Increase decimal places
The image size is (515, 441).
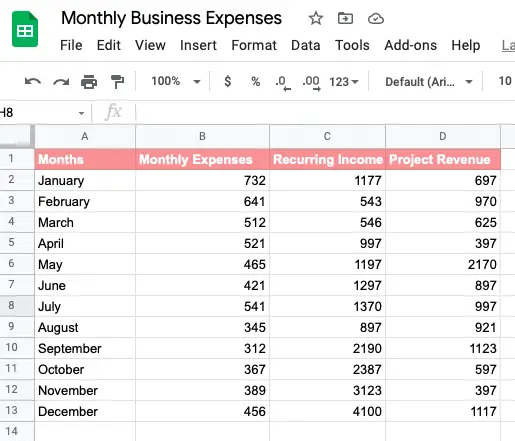pyautogui.click(x=311, y=82)
